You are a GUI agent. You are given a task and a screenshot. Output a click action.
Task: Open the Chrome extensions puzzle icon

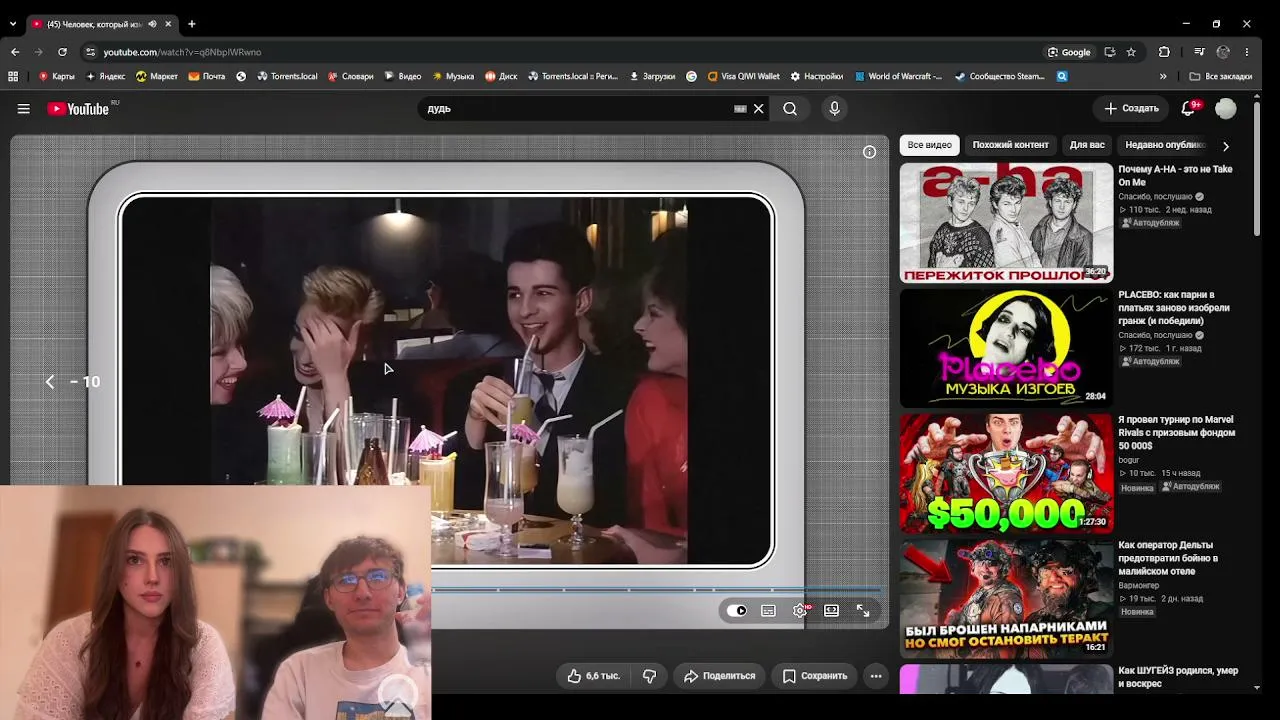click(x=1164, y=52)
